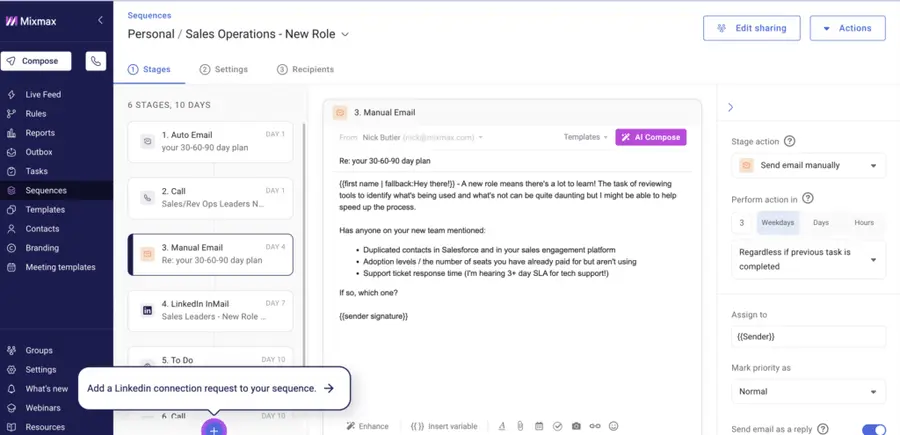Click the Insert variable button

pyautogui.click(x=444, y=426)
